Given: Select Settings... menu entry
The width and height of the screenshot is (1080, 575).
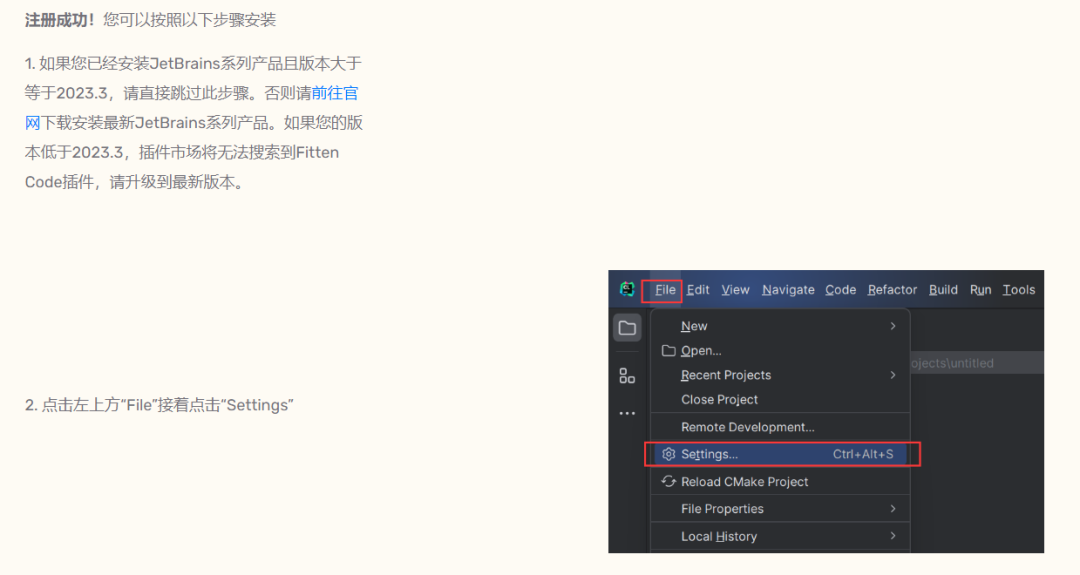Looking at the screenshot, I should click(x=780, y=454).
